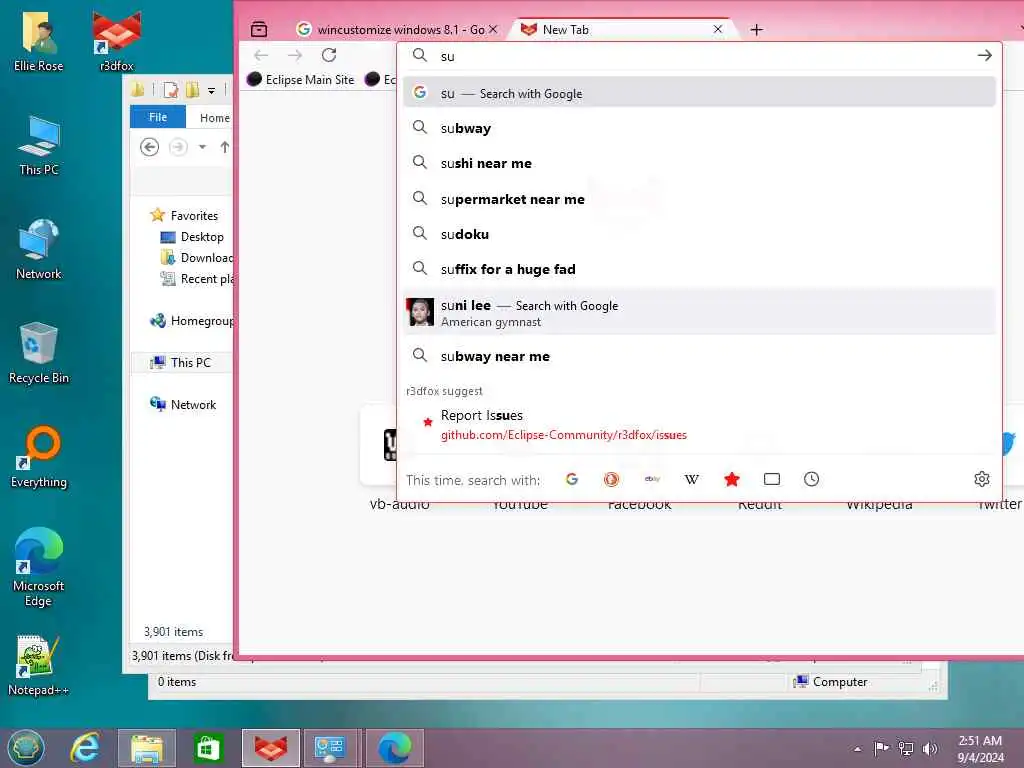Select the Notepad++ desktop shortcut

39,665
